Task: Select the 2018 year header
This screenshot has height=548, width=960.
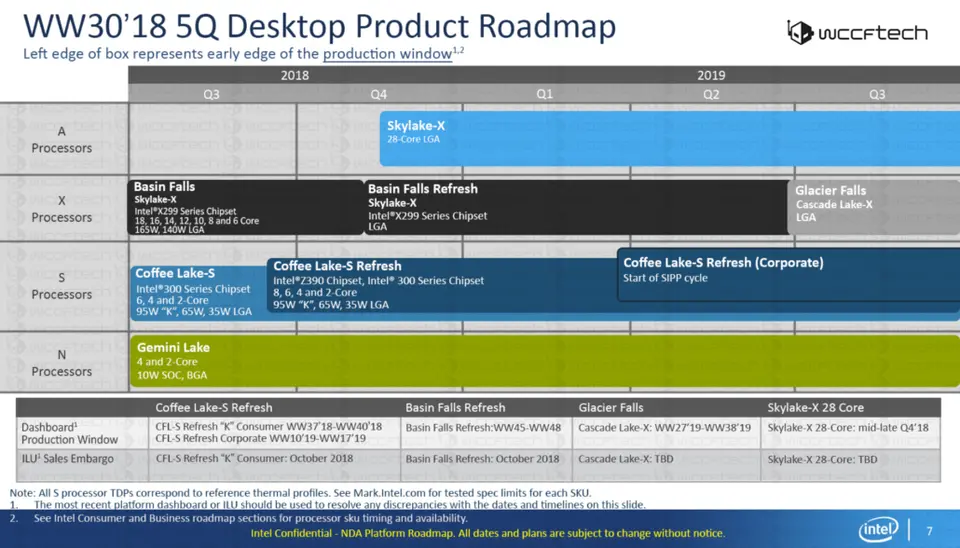Action: (x=295, y=75)
